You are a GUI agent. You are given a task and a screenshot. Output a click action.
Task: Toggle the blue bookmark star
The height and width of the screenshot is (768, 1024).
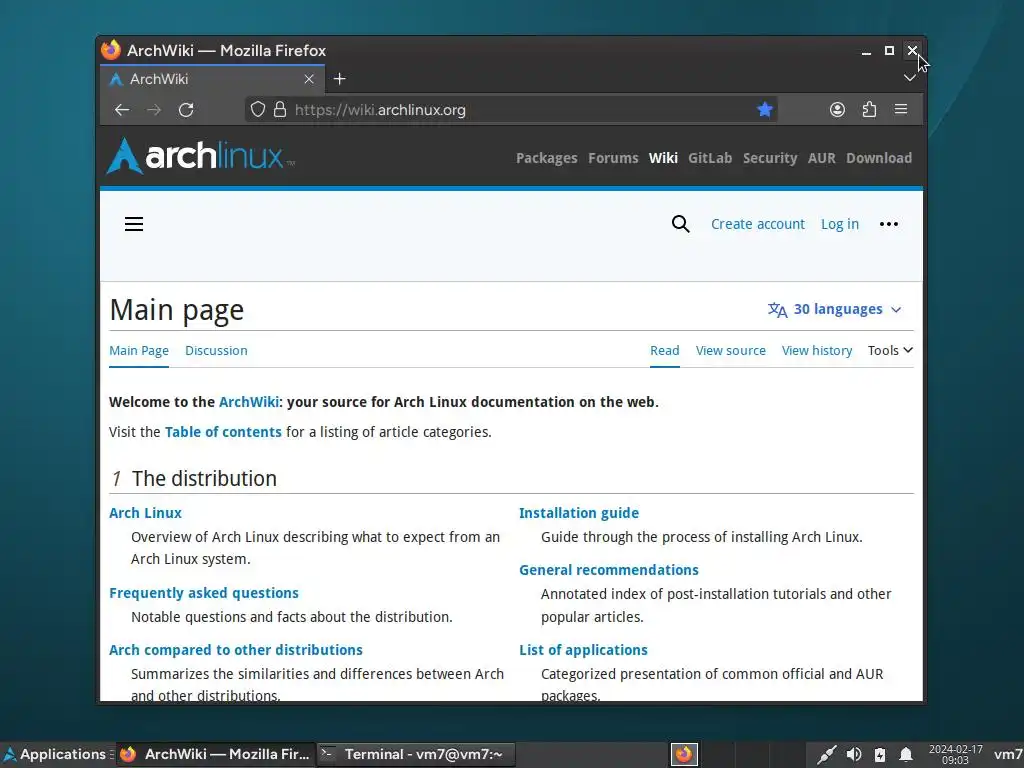pos(765,109)
